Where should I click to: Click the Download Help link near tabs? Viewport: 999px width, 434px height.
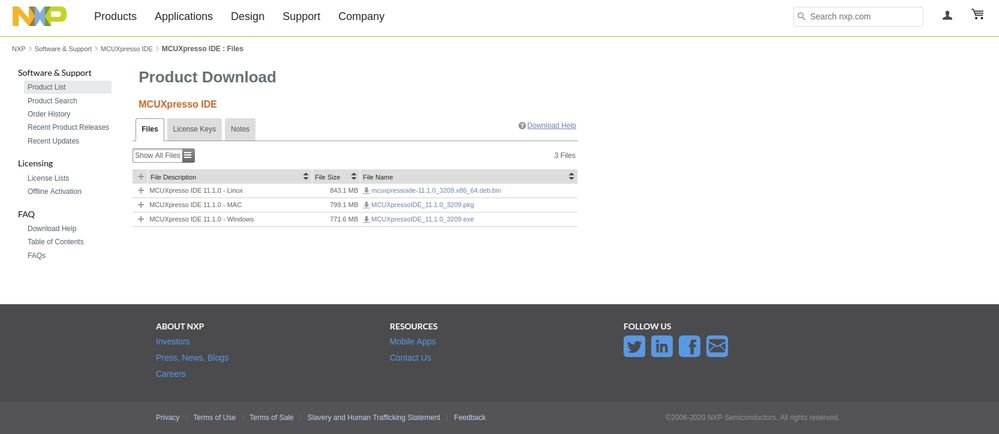(x=552, y=126)
